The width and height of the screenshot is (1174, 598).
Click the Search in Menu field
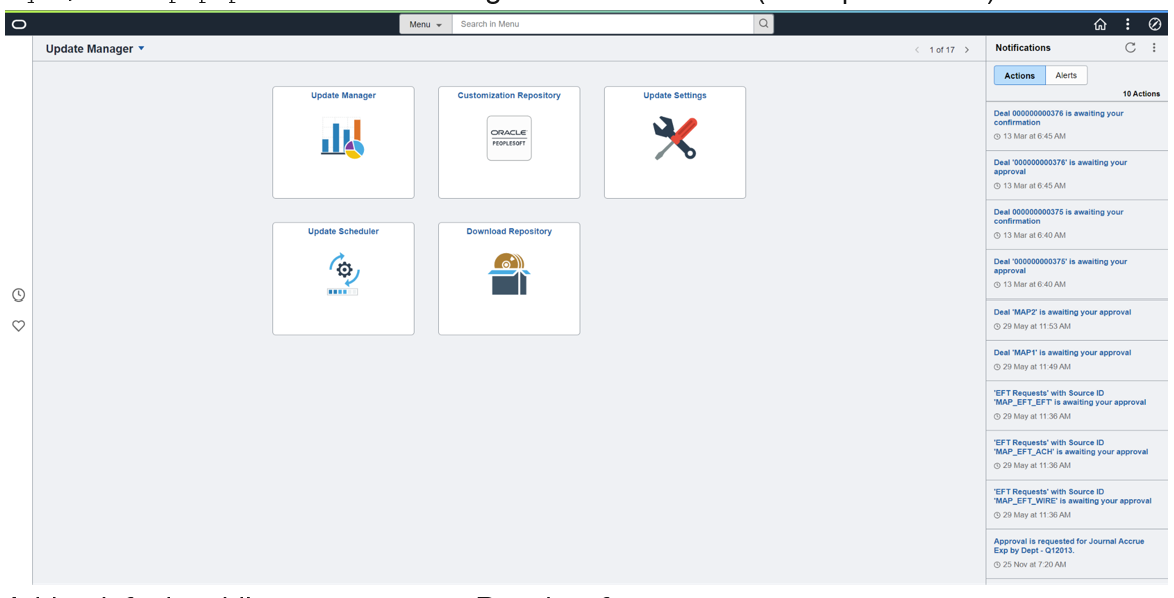603,24
